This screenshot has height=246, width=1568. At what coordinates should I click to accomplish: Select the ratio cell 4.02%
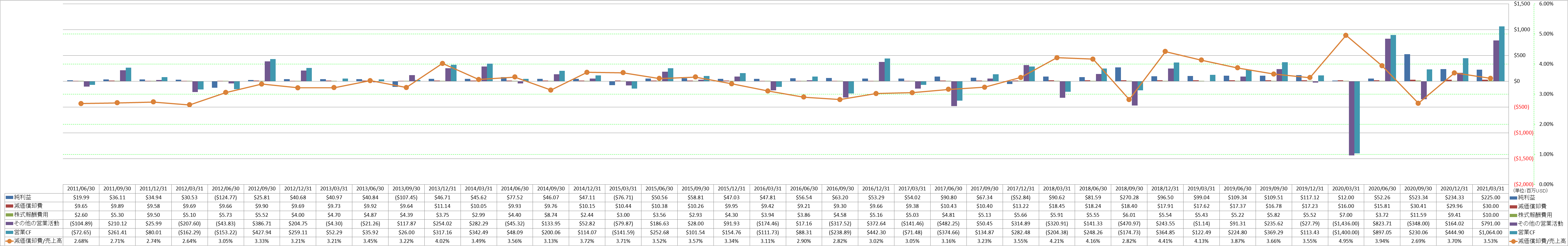click(442, 241)
